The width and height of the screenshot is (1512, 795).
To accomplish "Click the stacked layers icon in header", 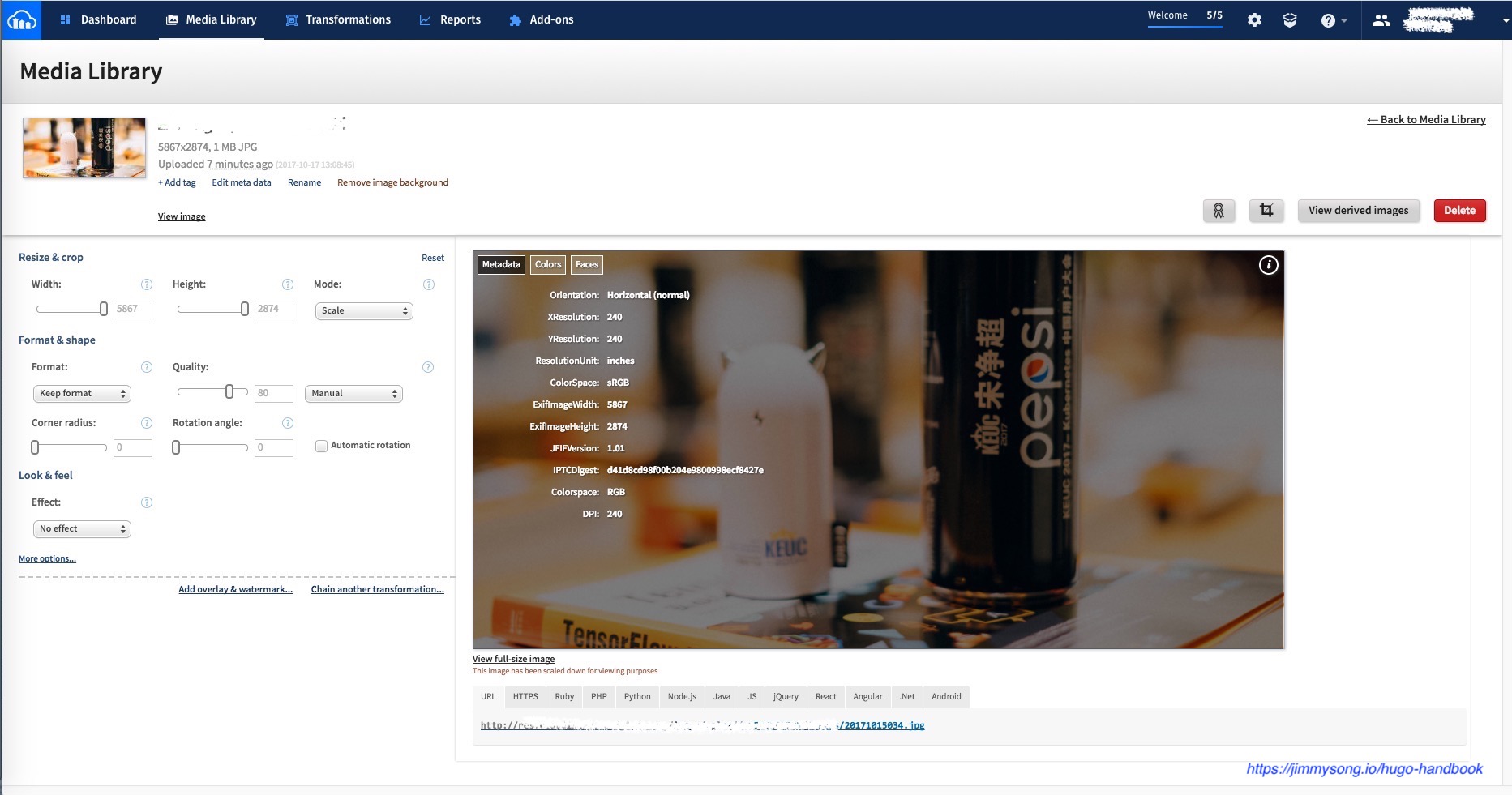I will click(x=1290, y=20).
